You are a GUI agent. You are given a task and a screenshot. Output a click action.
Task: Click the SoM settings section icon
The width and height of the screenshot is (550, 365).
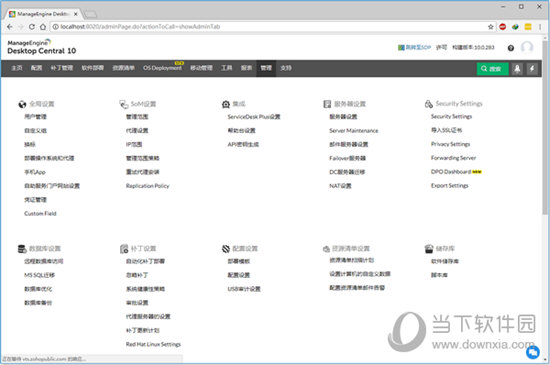point(123,104)
